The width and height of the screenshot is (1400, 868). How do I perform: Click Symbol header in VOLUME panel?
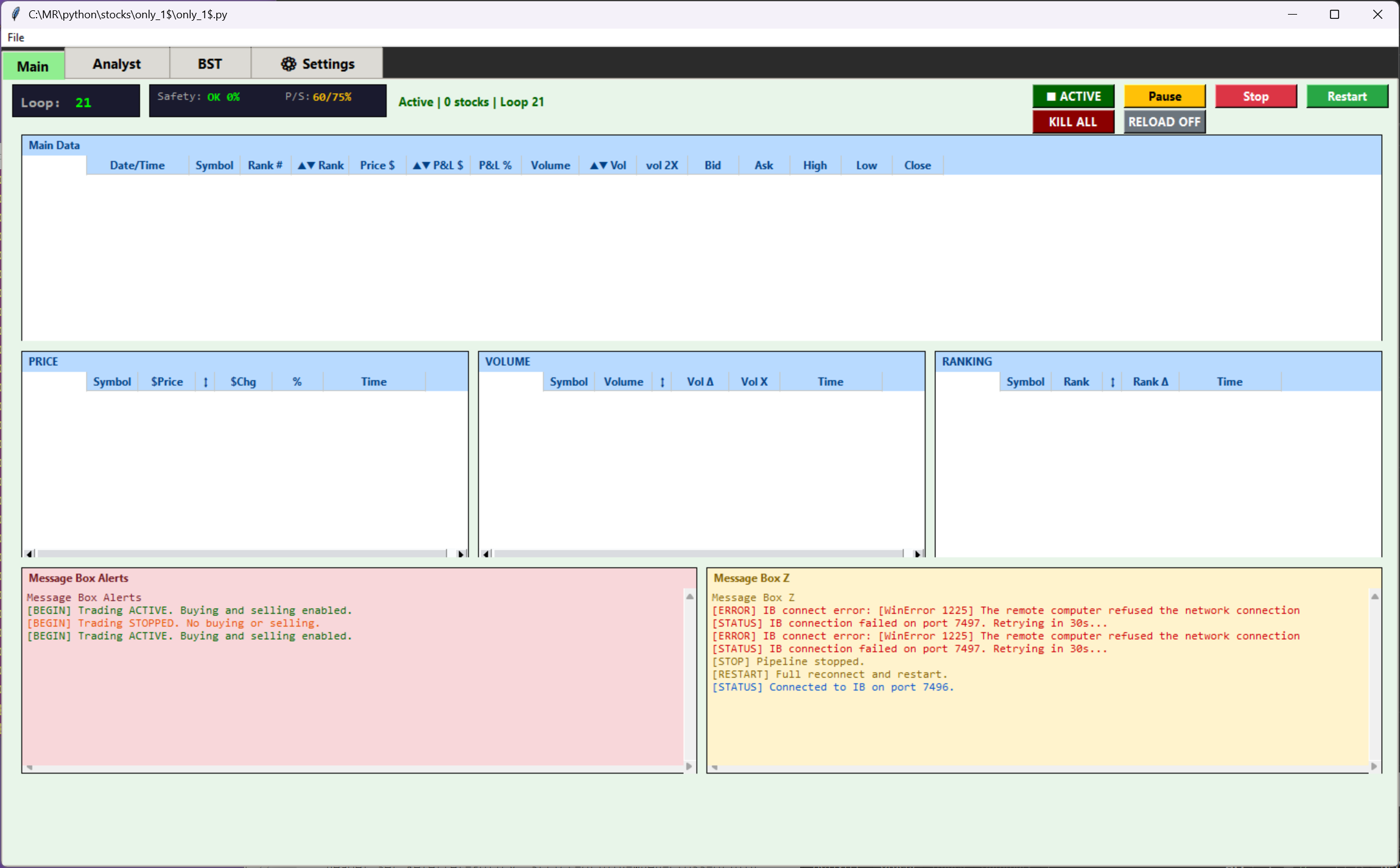tap(569, 382)
